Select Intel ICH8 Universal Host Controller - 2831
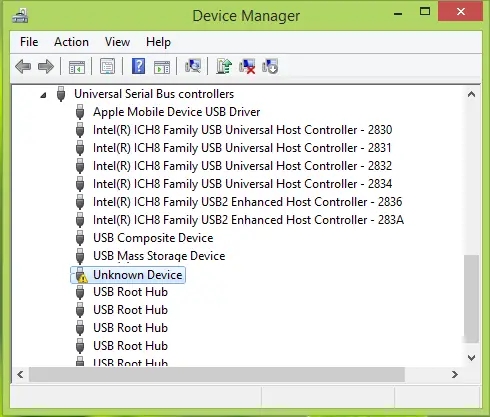Screen dimensions: 490x417 click(242, 148)
